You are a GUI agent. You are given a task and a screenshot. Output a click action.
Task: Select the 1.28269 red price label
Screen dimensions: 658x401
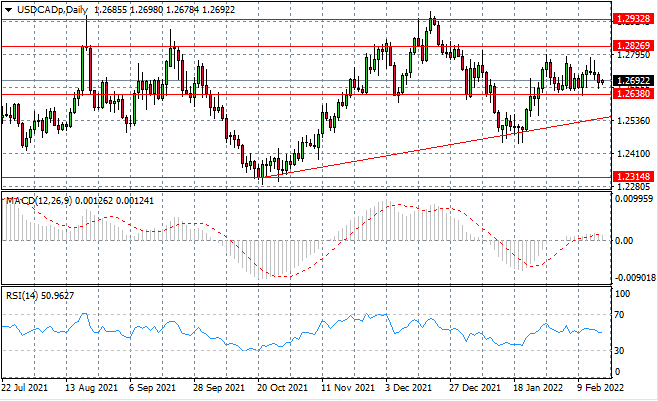tap(633, 45)
